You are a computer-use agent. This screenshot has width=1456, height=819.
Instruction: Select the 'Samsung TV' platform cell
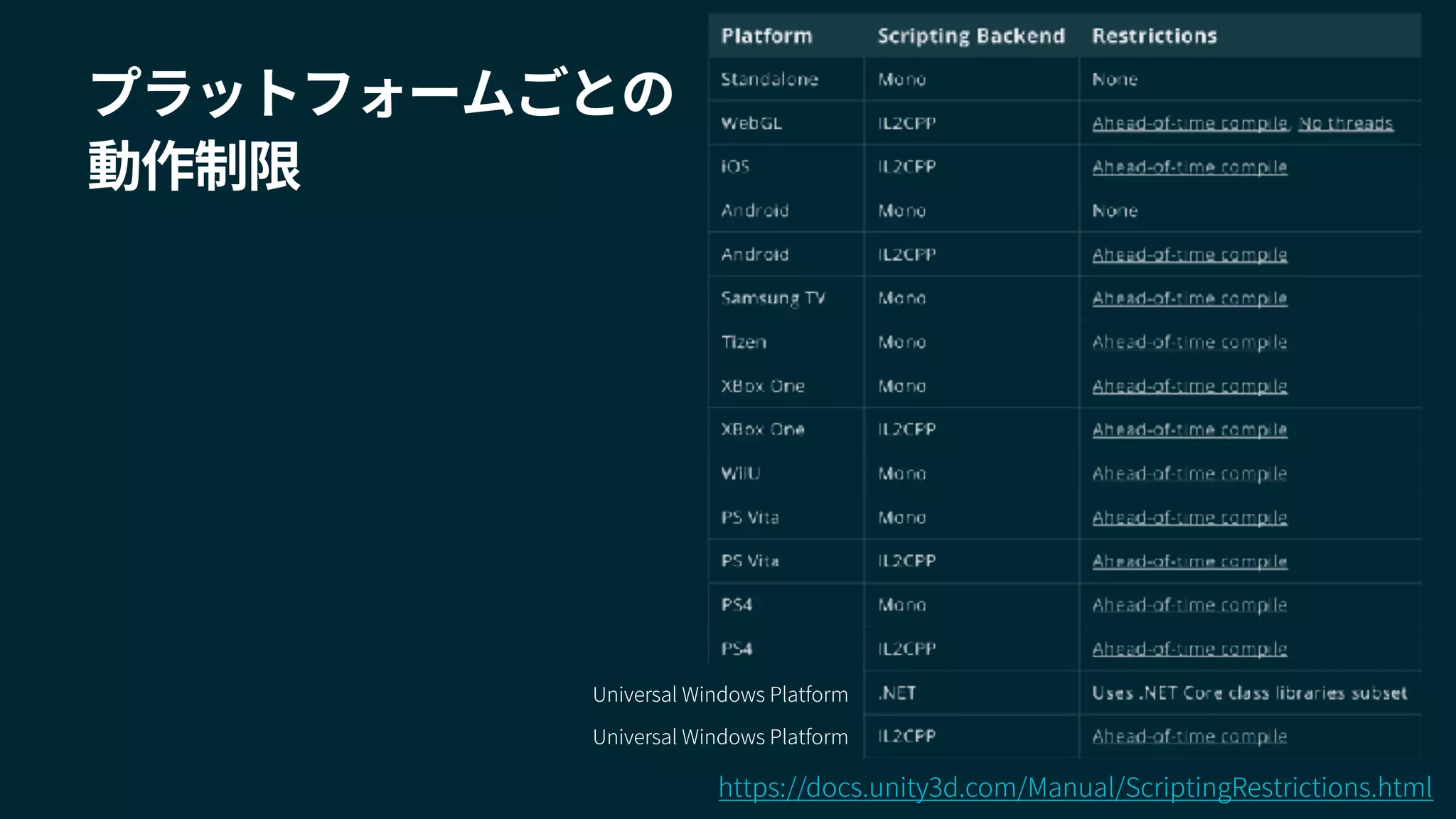[773, 299]
